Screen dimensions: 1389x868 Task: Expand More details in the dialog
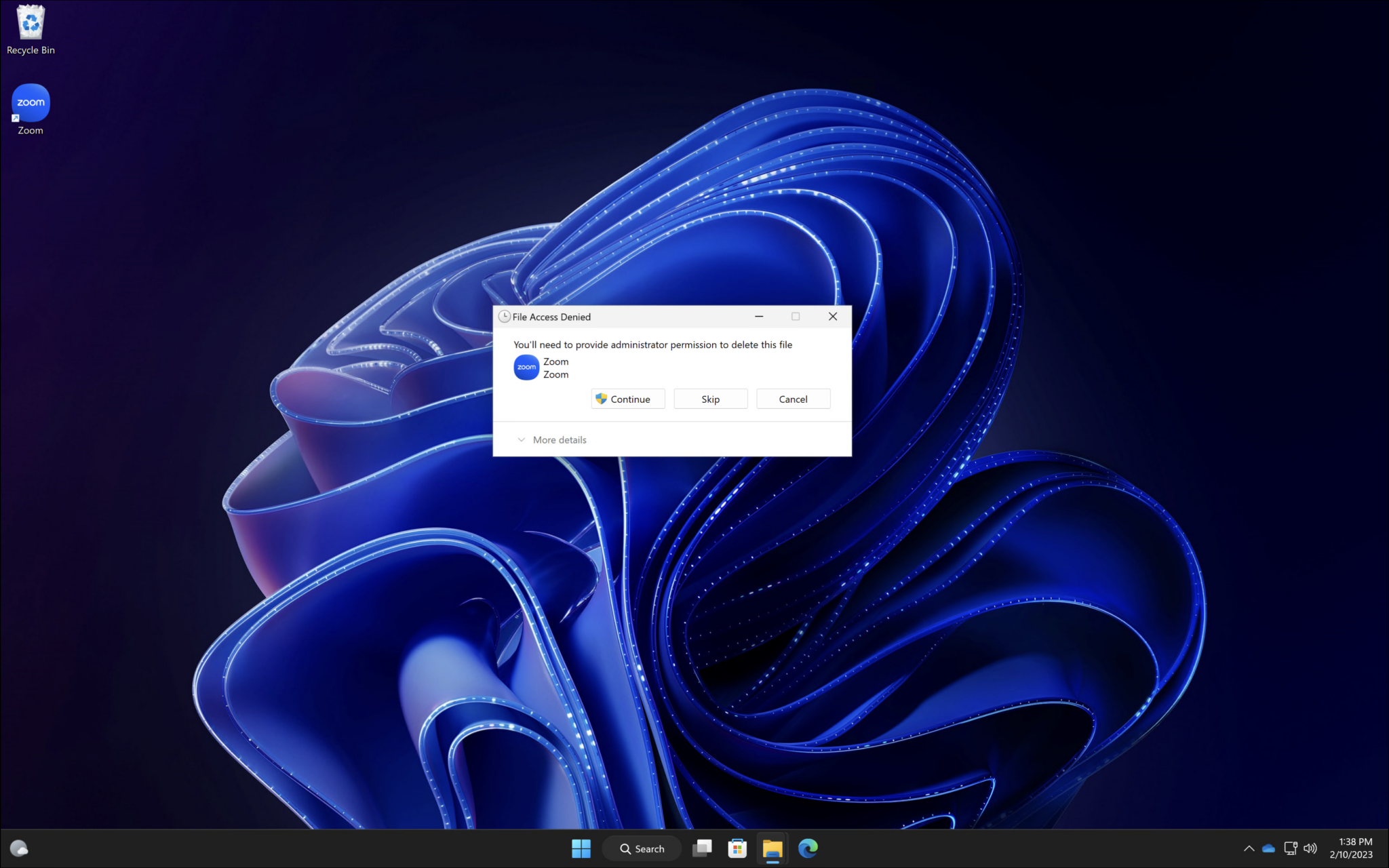[x=552, y=439]
